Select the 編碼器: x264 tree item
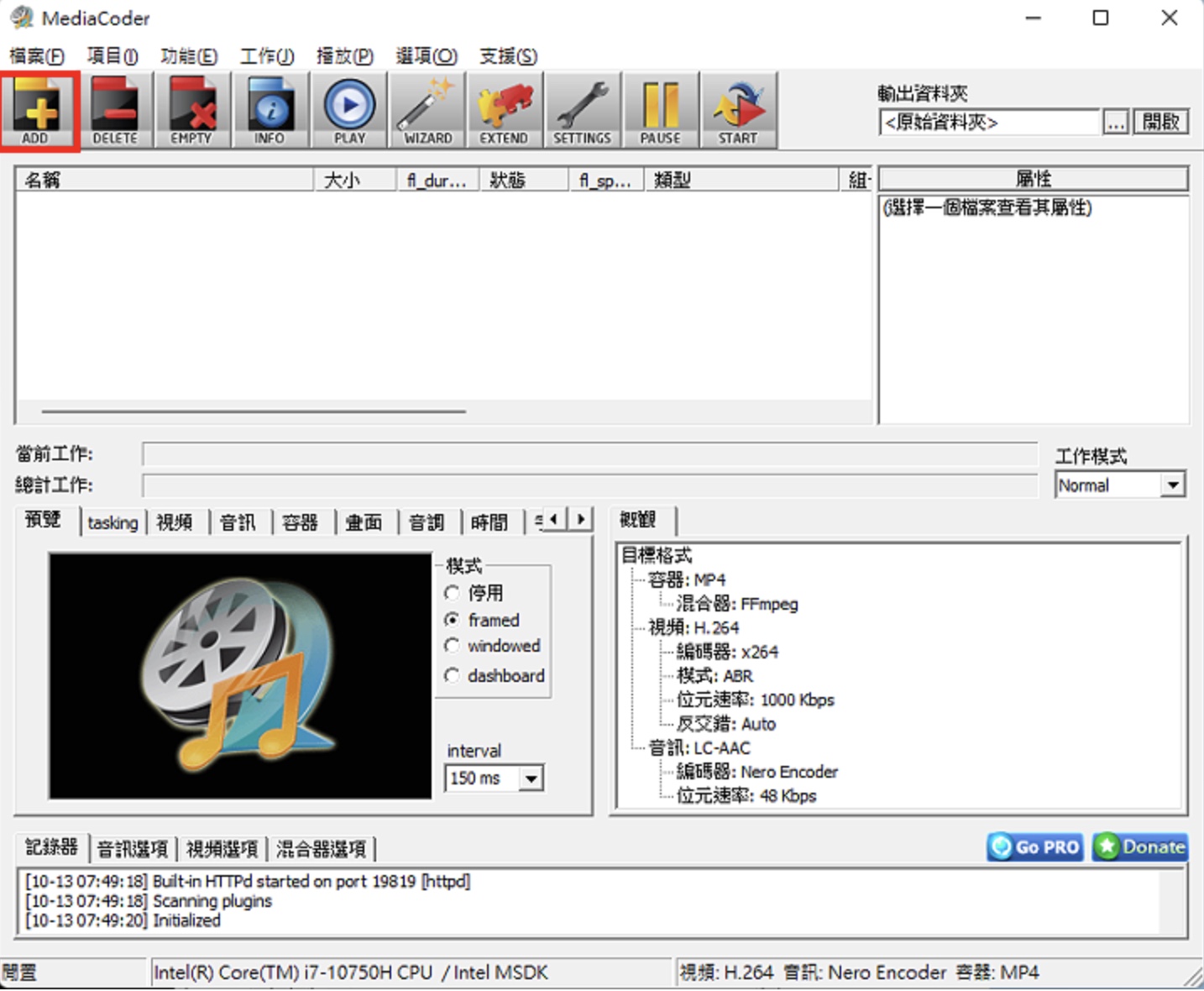Image resolution: width=1204 pixels, height=991 pixels. pos(727,652)
